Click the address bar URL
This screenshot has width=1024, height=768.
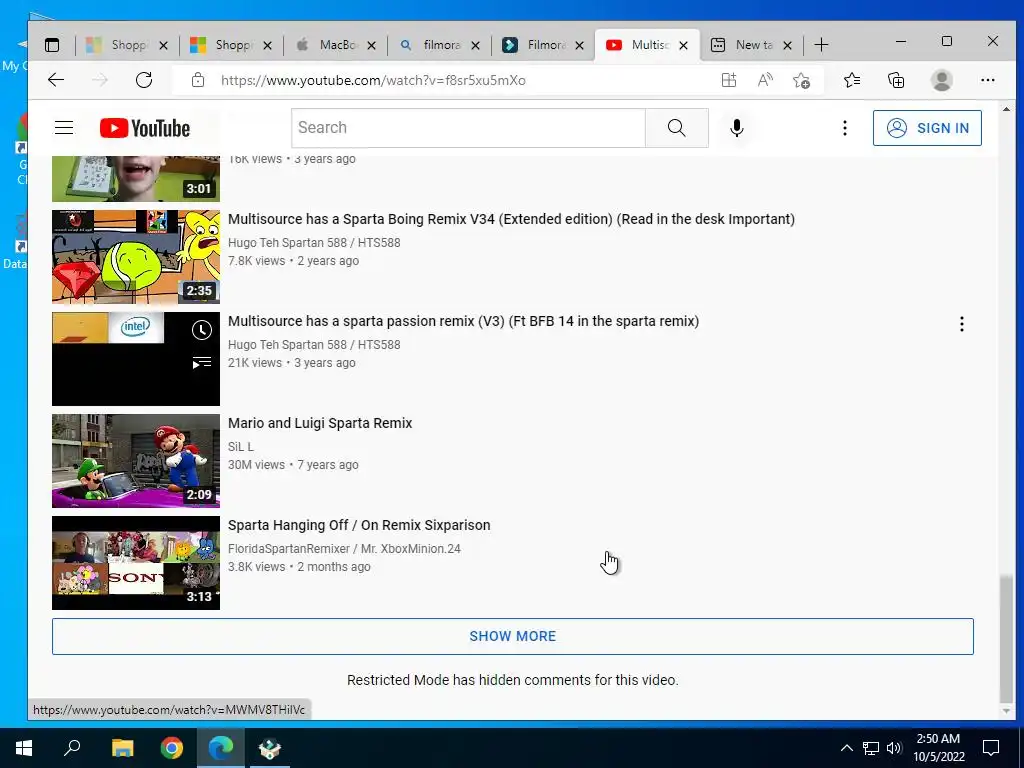pyautogui.click(x=373, y=80)
